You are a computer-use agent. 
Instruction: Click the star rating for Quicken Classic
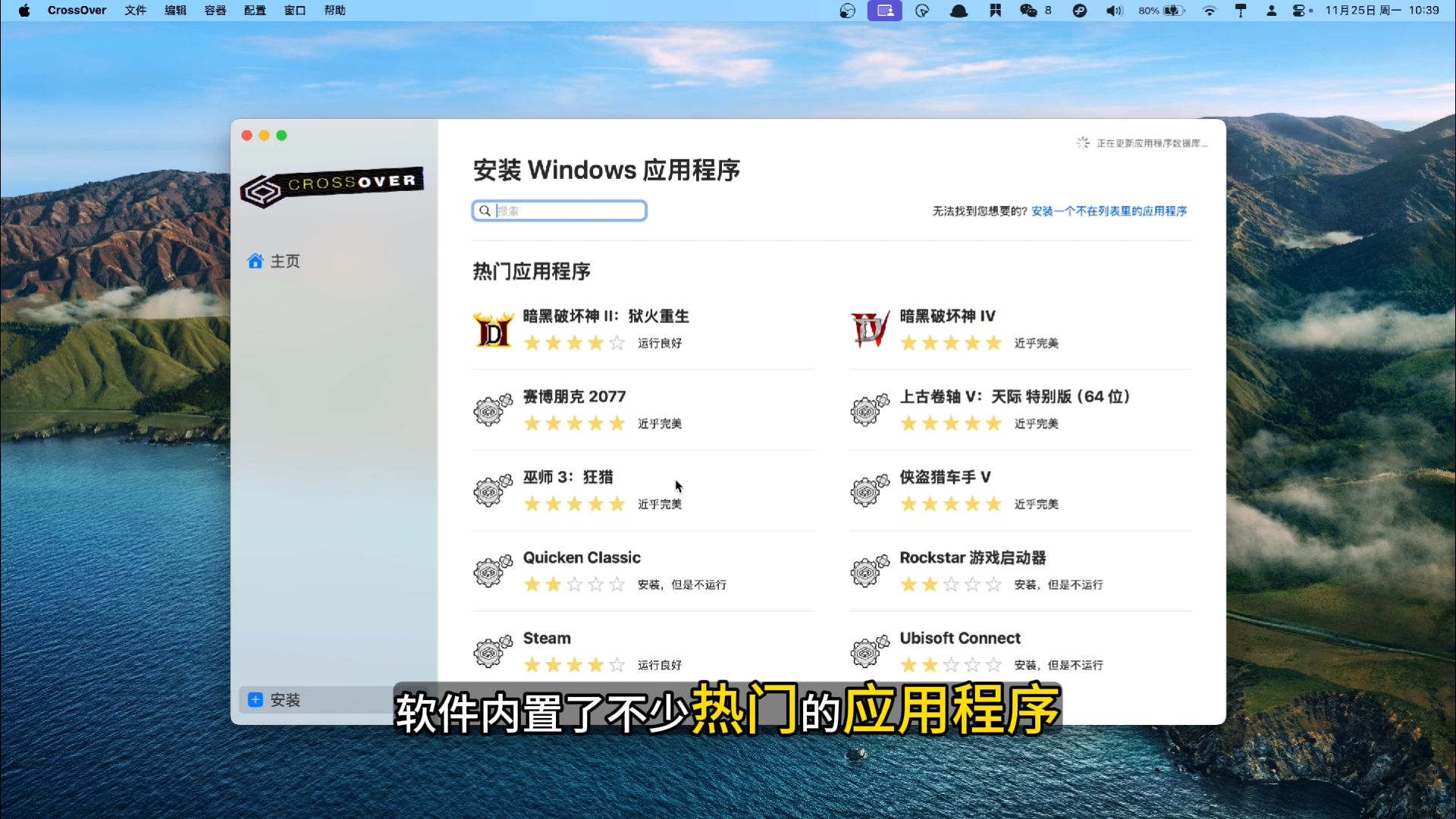[x=574, y=585]
